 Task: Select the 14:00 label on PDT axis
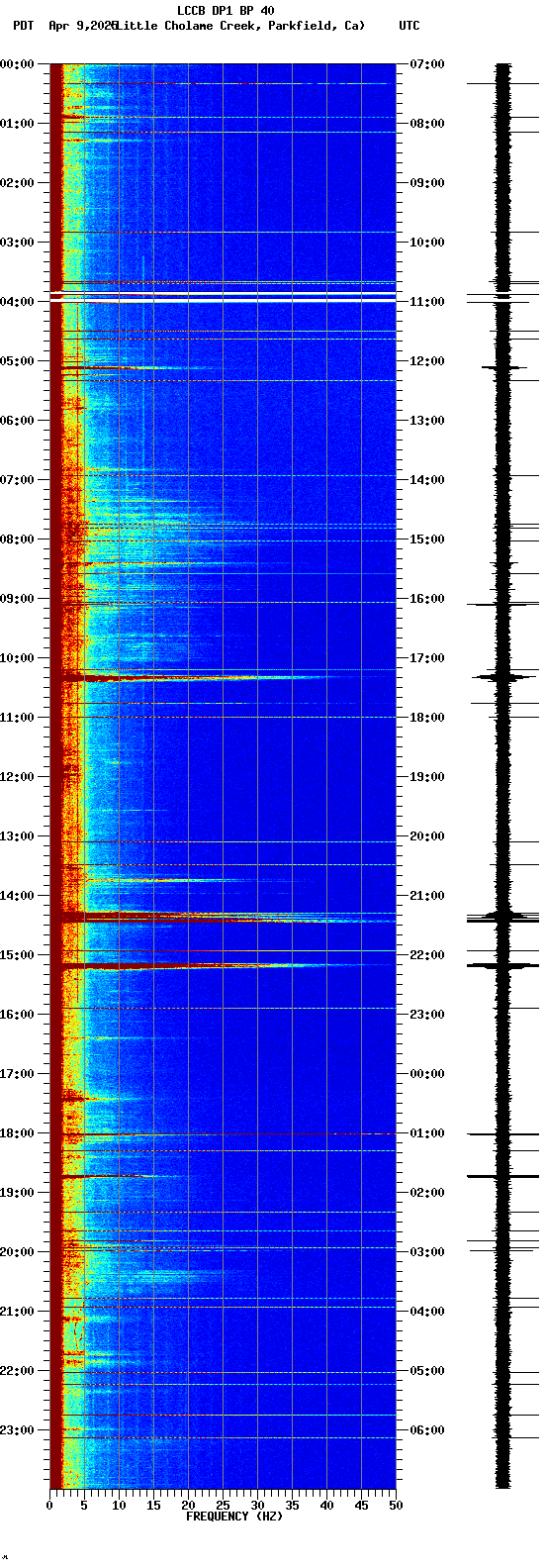(x=17, y=896)
